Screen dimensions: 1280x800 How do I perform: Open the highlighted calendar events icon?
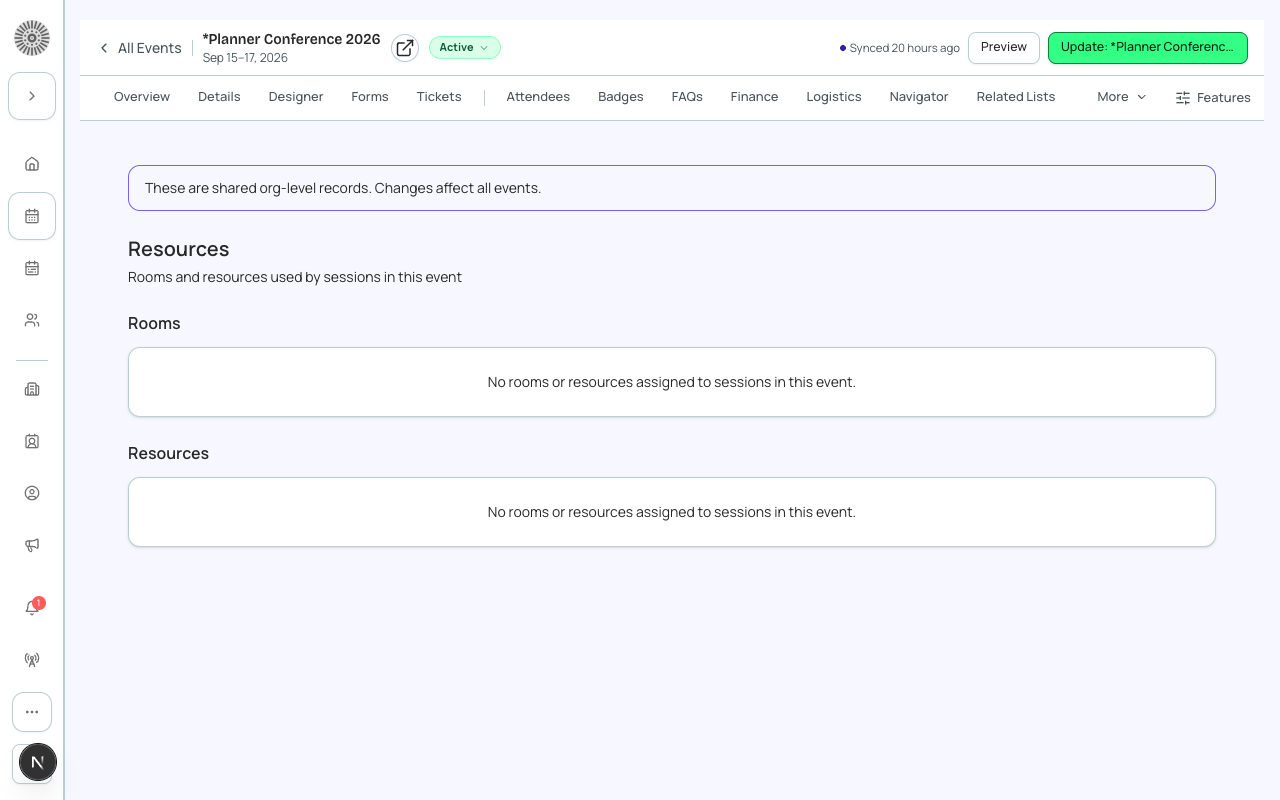(32, 216)
